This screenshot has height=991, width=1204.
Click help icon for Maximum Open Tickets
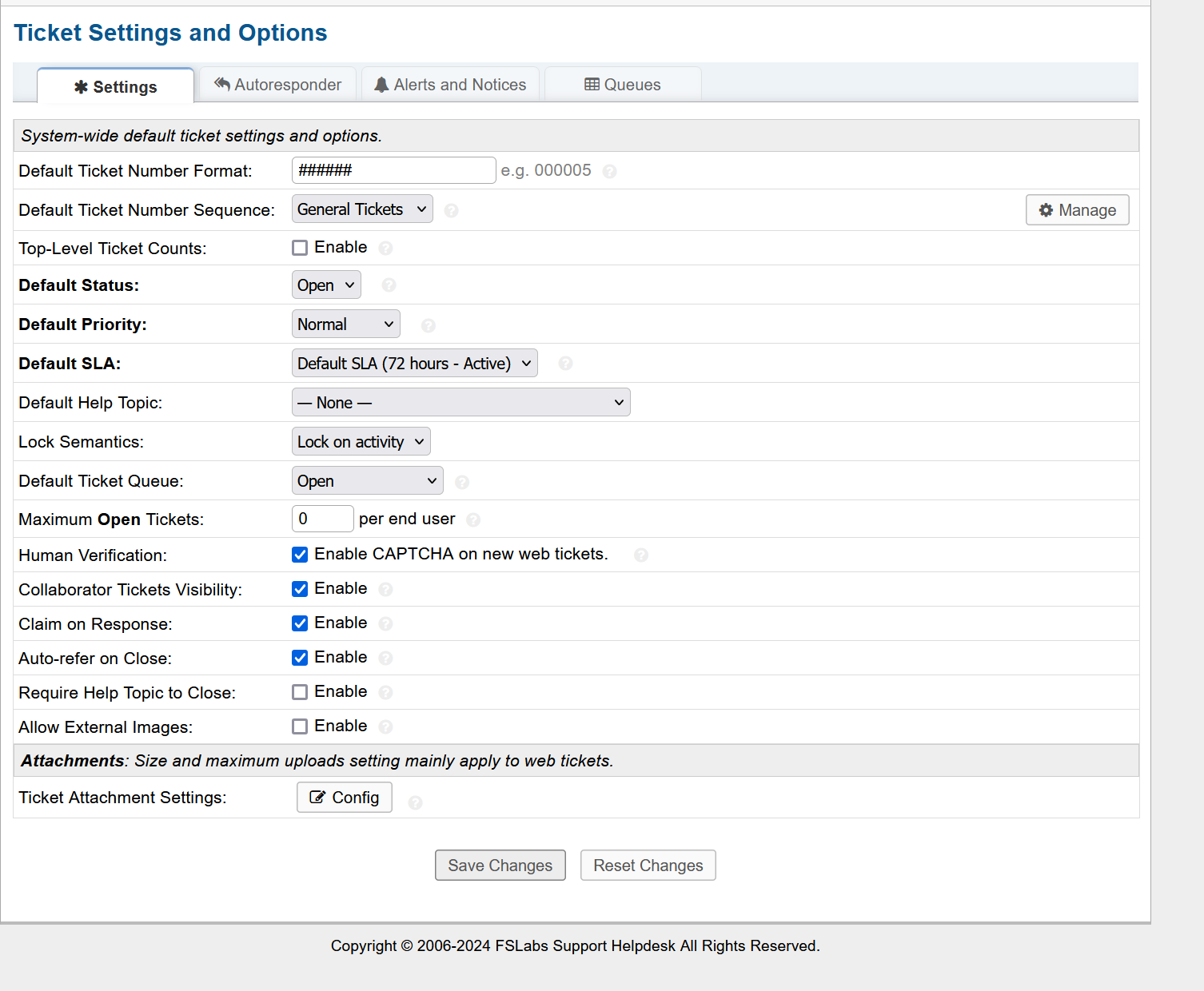[473, 519]
